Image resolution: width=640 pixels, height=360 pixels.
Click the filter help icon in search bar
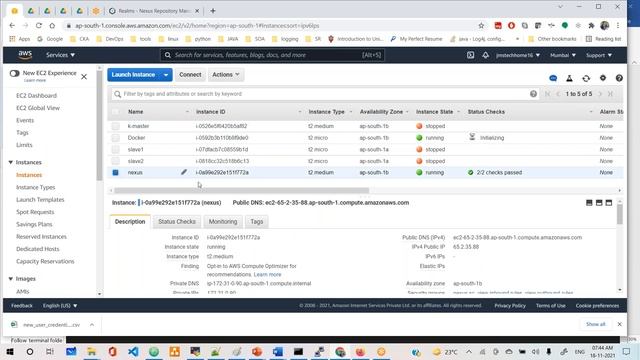coord(533,94)
